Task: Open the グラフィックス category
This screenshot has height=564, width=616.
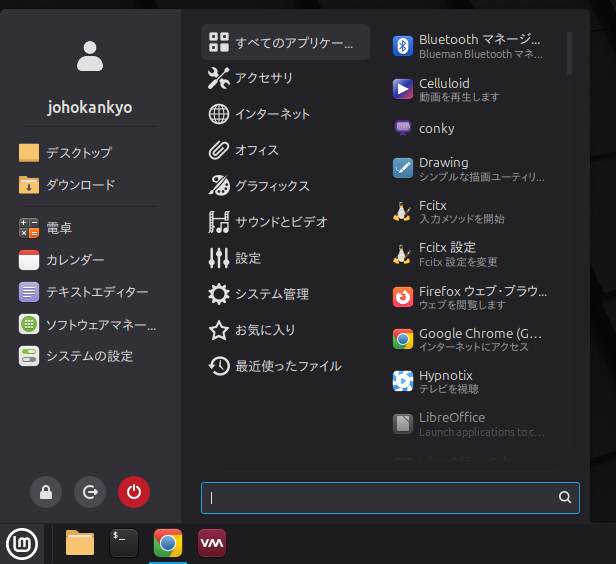Action: pyautogui.click(x=271, y=186)
